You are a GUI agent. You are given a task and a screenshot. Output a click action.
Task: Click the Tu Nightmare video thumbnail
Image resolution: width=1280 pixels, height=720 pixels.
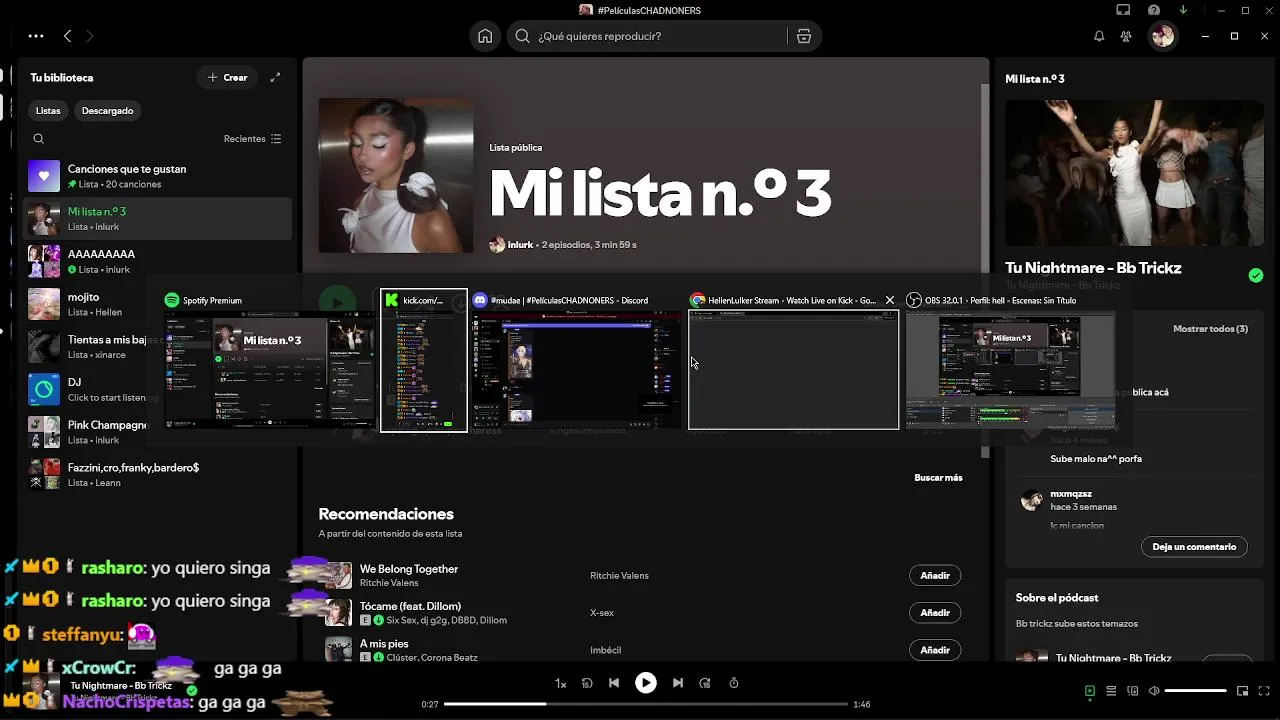(1134, 173)
